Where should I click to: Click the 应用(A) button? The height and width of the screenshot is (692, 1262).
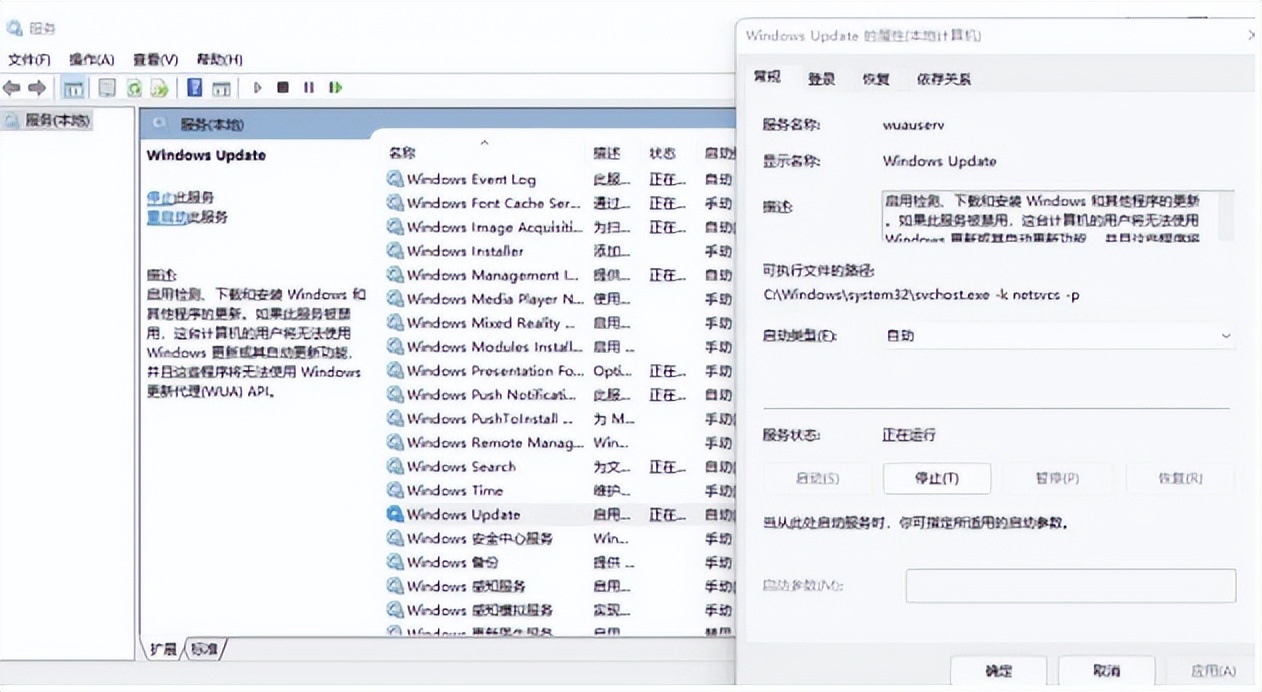click(x=1214, y=671)
